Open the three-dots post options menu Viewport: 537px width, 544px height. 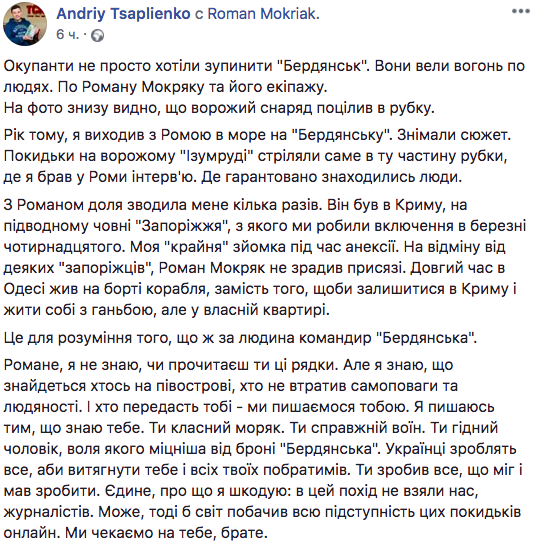click(x=521, y=11)
